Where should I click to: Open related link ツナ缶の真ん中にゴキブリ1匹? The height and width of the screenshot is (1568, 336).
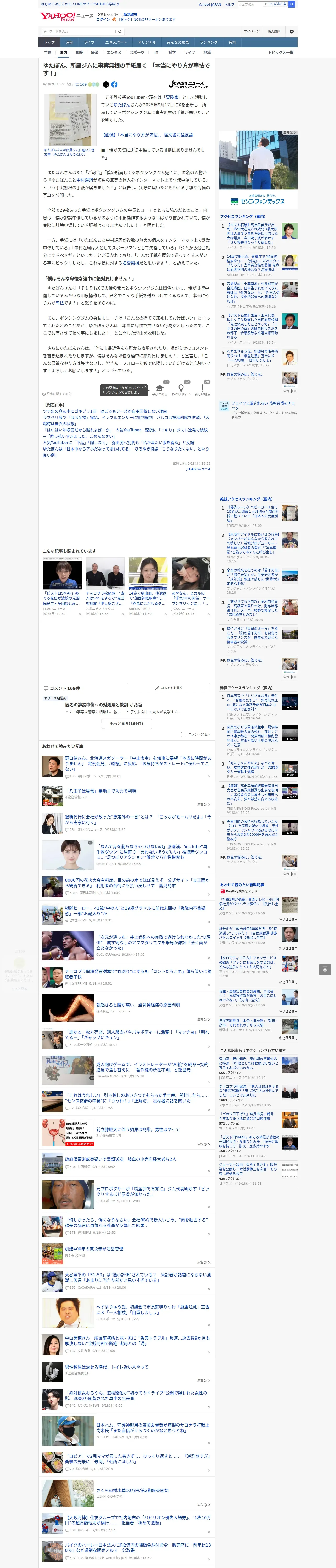[x=105, y=412]
